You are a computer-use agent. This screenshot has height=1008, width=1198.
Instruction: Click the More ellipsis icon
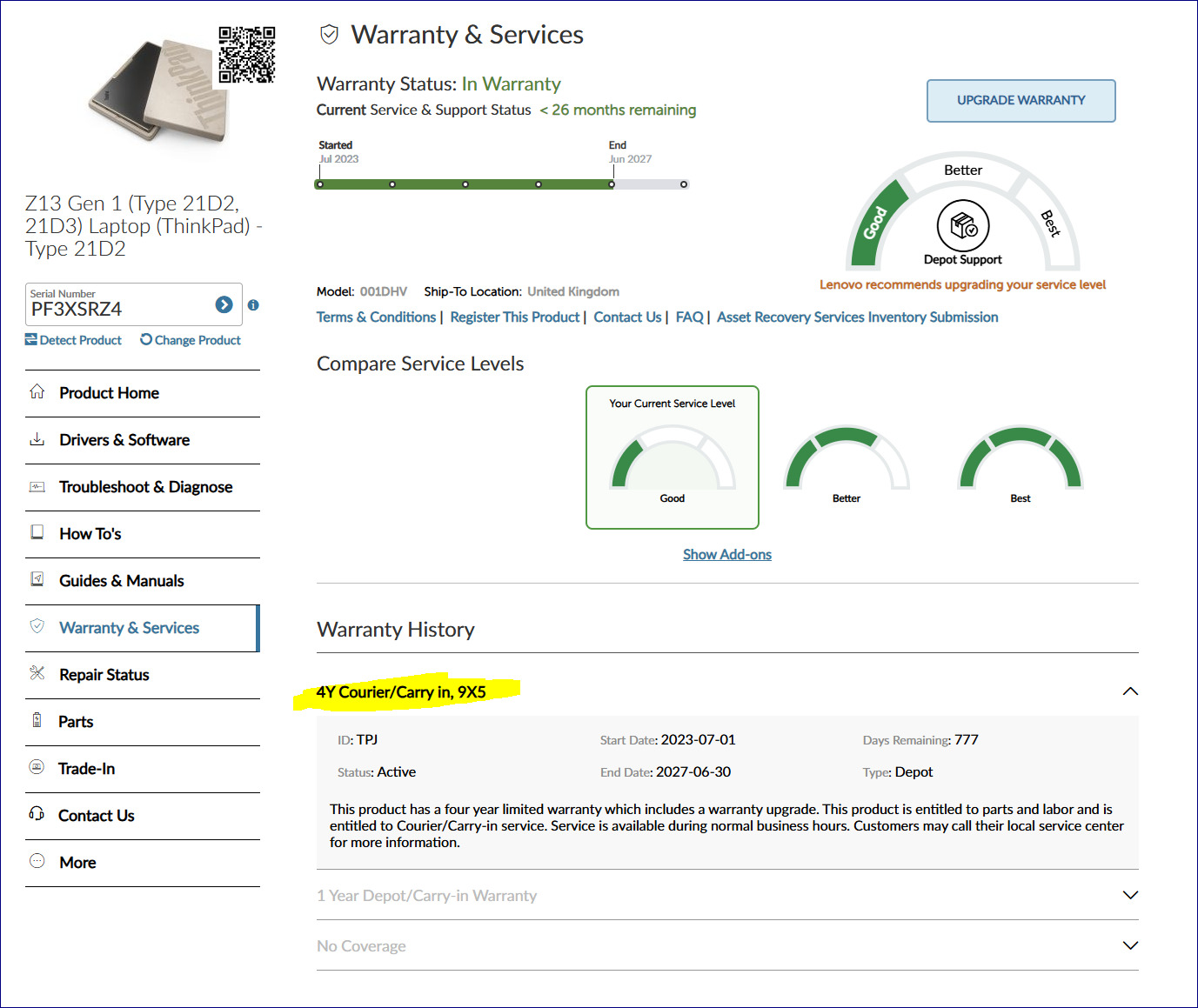tap(37, 861)
